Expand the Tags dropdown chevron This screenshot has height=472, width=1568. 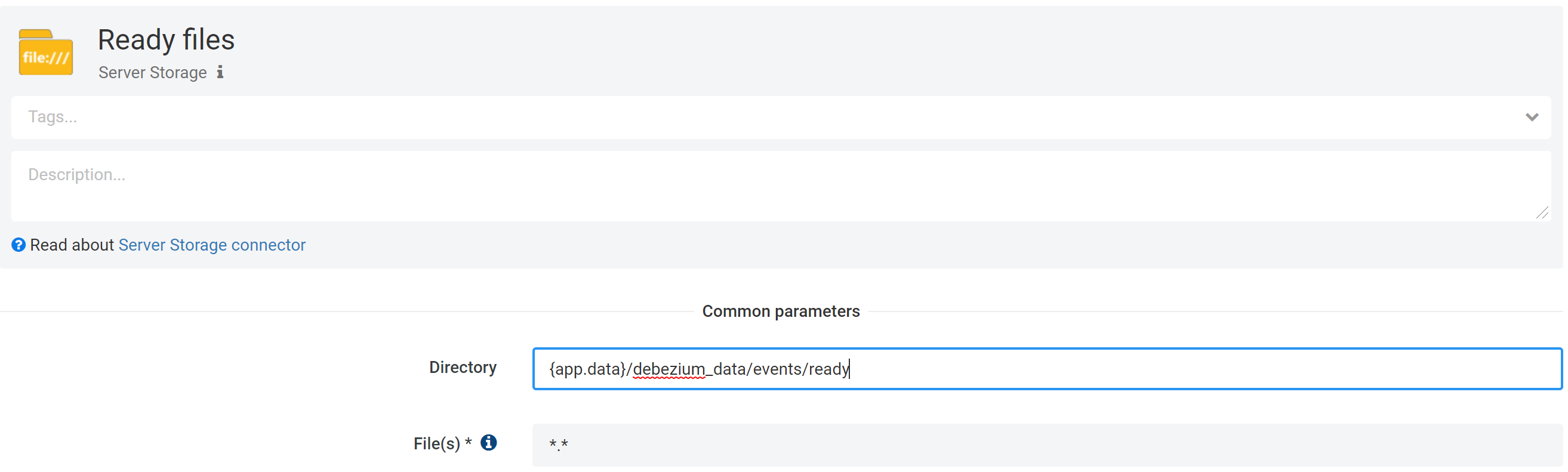tap(1532, 117)
